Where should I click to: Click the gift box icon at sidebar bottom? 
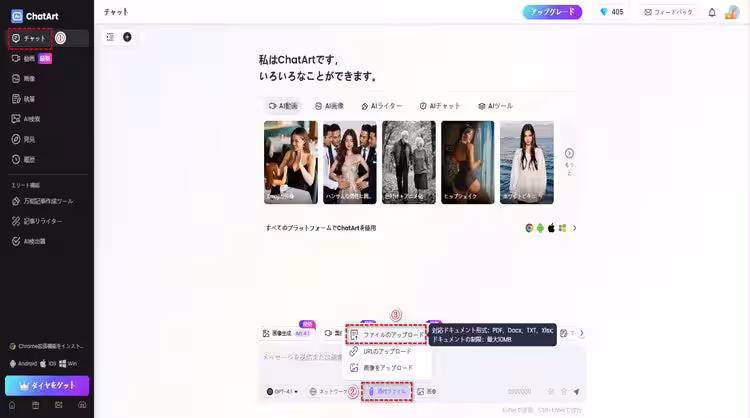[35, 405]
